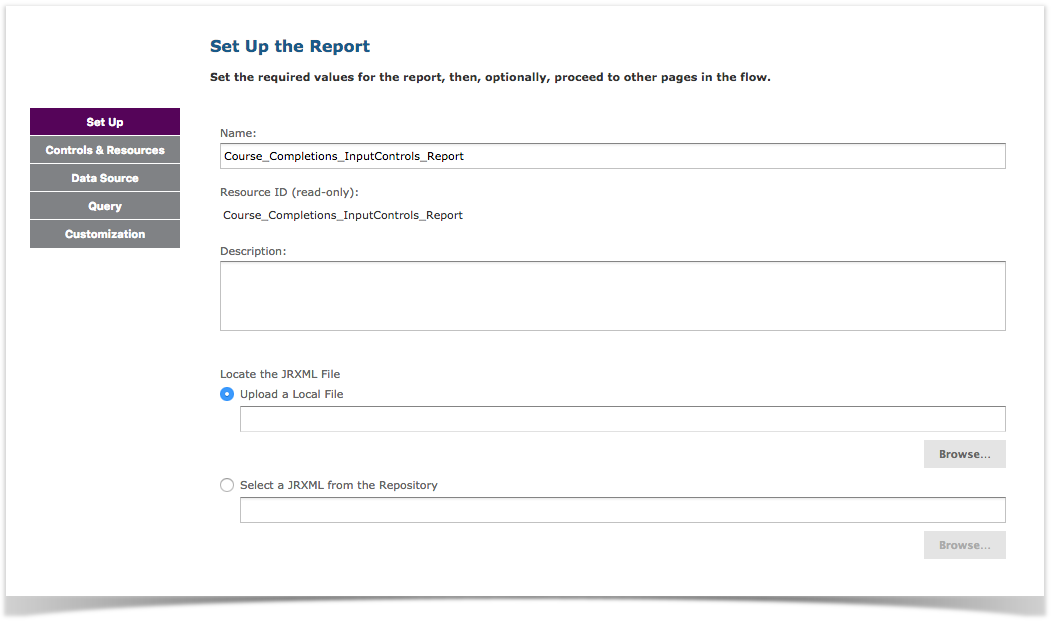
Task: Click the report Name input field
Action: (x=613, y=156)
